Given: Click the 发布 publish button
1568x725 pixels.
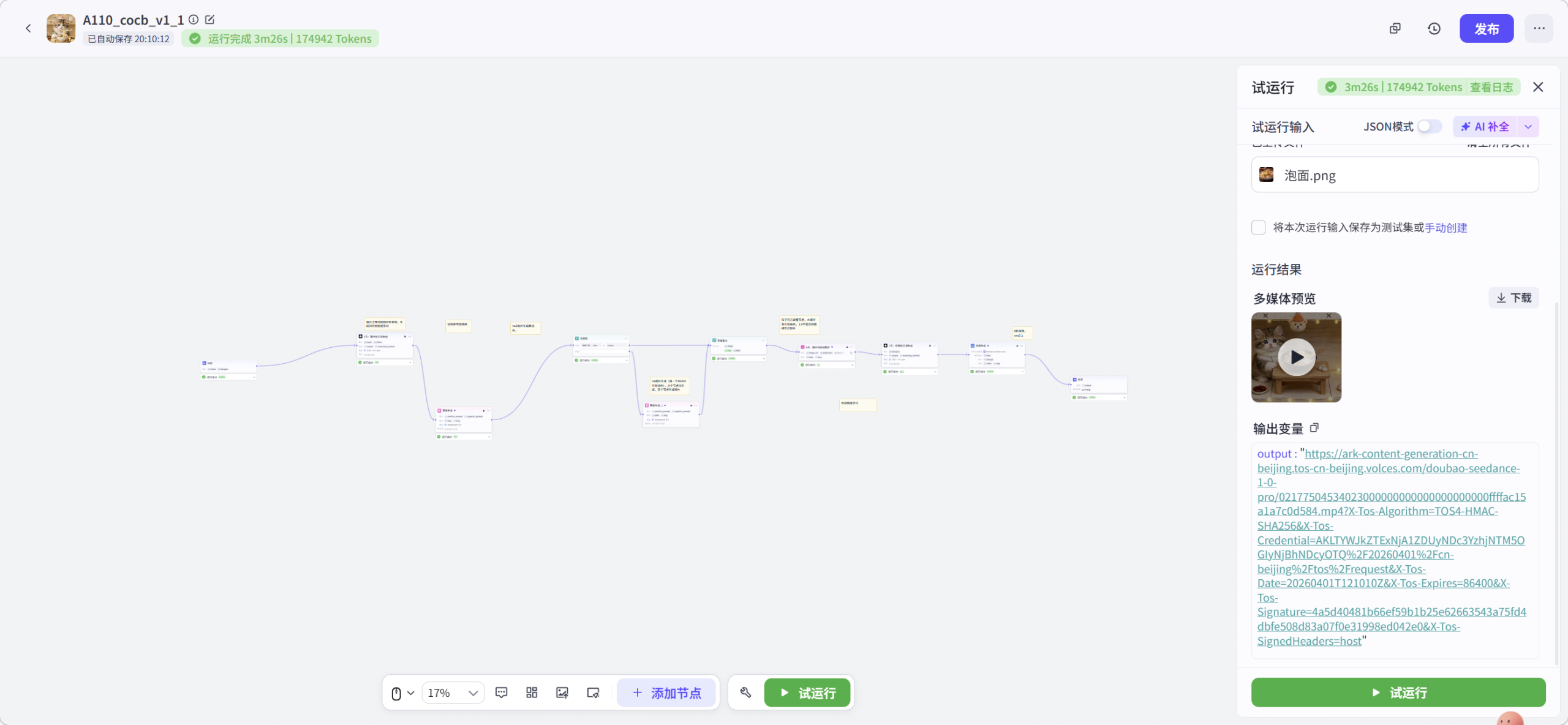Looking at the screenshot, I should tap(1486, 29).
